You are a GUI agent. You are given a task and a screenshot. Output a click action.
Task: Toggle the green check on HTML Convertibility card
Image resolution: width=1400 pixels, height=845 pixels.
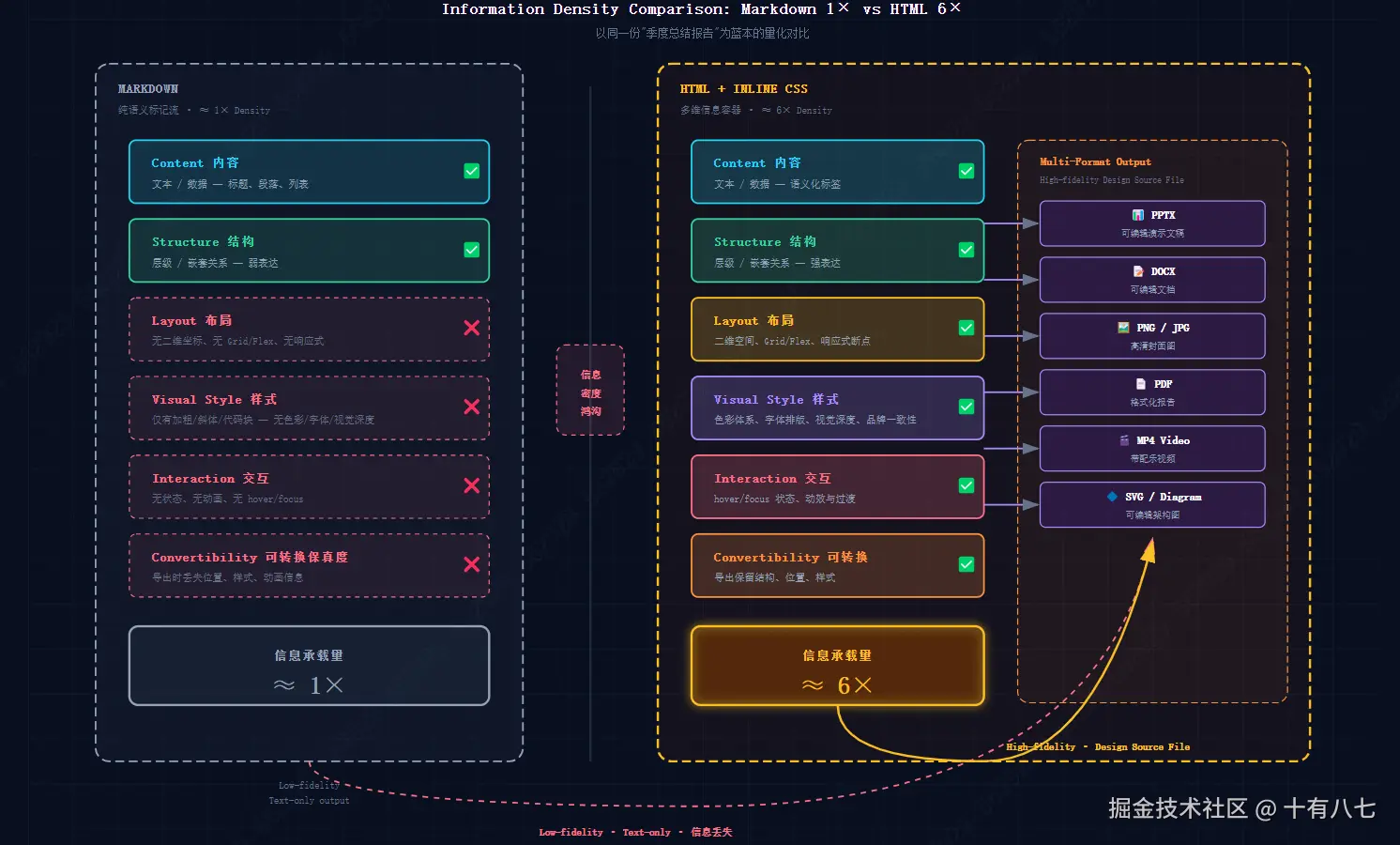point(966,564)
